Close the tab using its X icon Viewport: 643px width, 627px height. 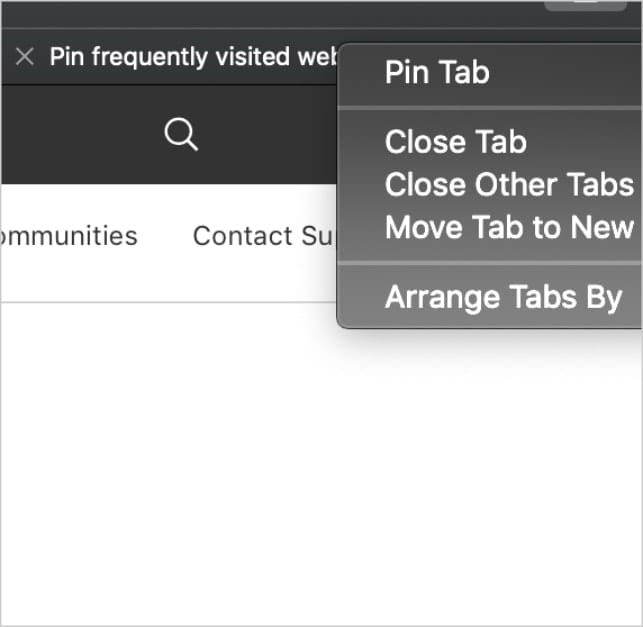coord(25,57)
